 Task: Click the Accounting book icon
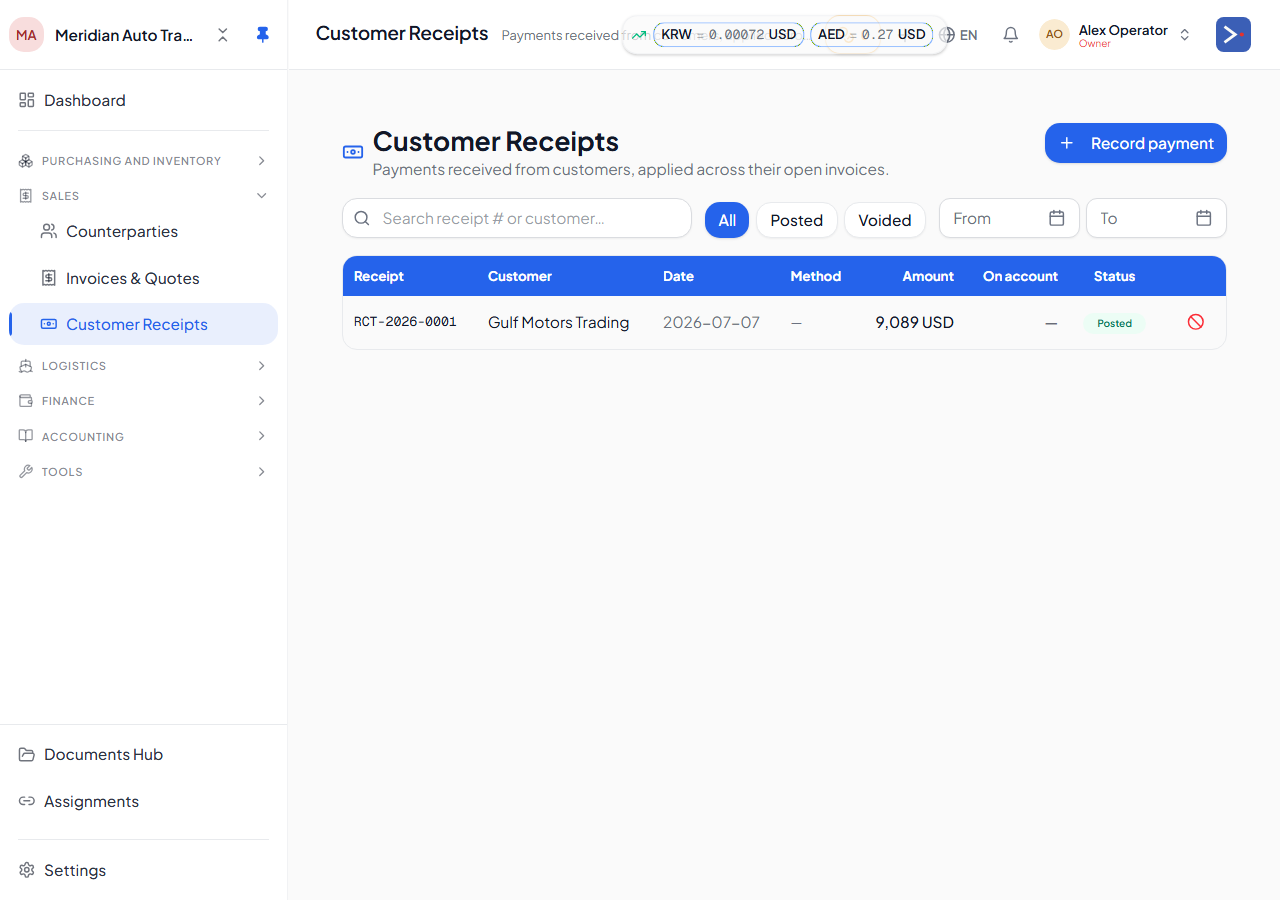[x=26, y=436]
